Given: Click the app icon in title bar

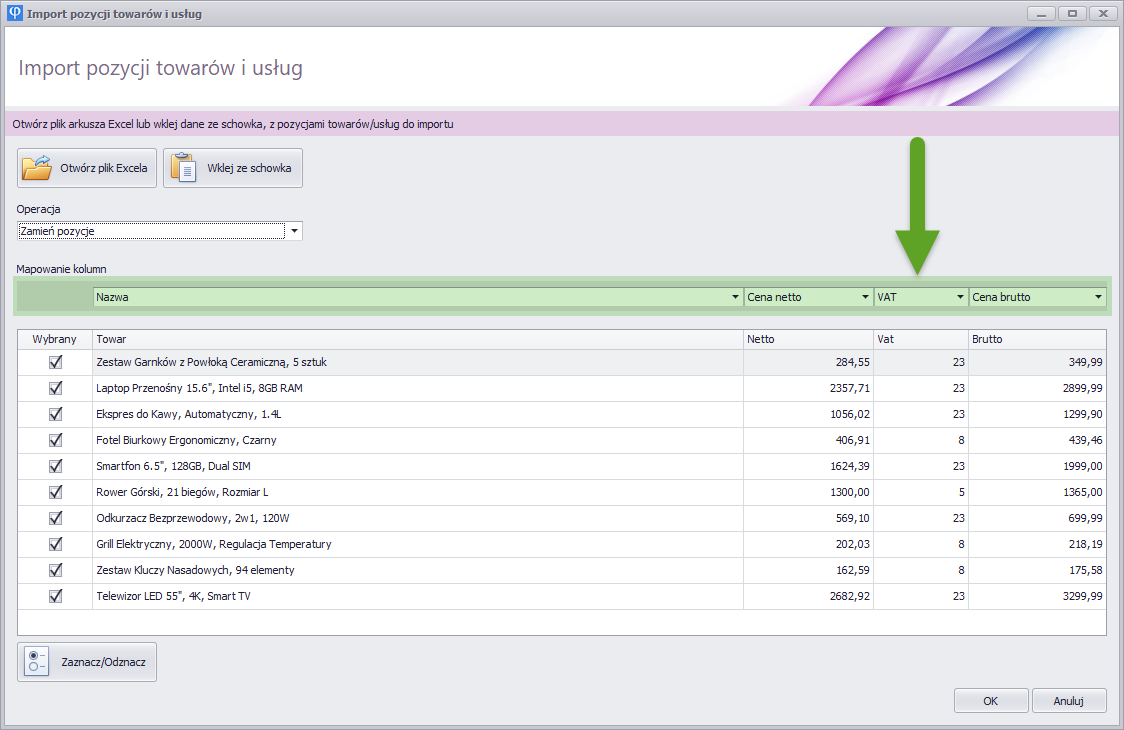Looking at the screenshot, I should (14, 14).
